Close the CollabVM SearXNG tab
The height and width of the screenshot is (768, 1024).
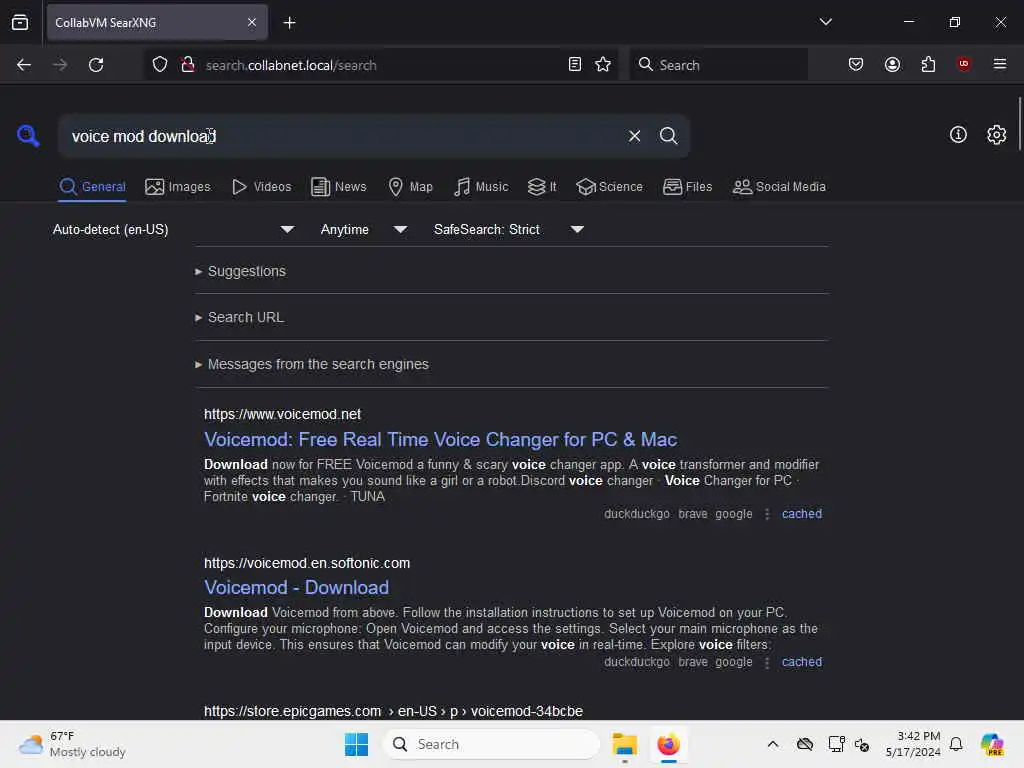(x=252, y=22)
